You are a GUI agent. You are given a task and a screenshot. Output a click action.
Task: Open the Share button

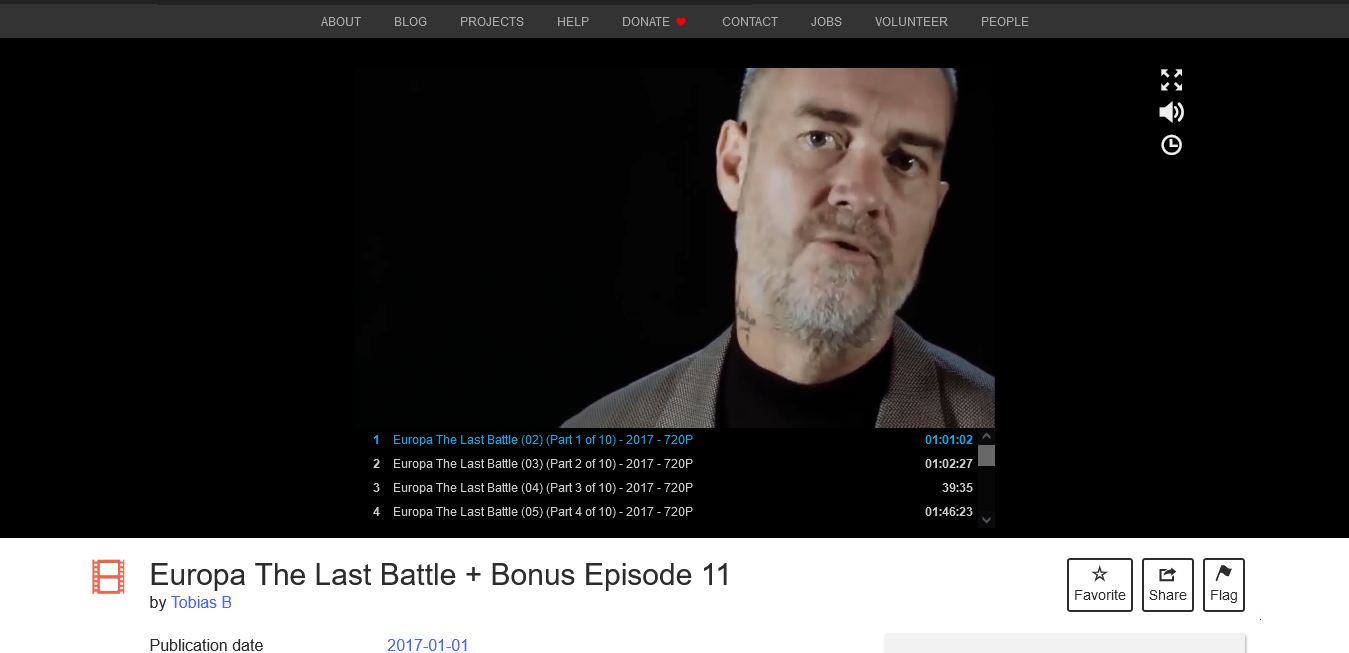(x=1168, y=584)
